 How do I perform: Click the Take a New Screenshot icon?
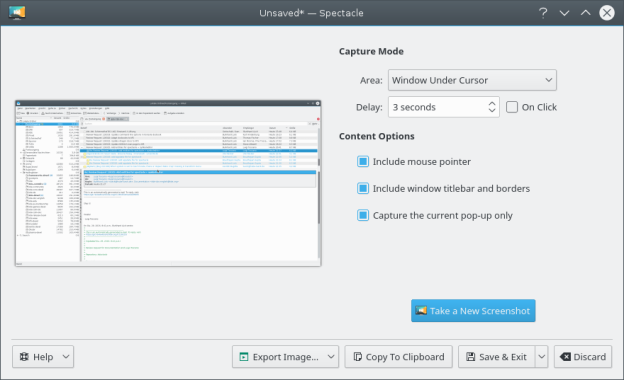coord(421,310)
